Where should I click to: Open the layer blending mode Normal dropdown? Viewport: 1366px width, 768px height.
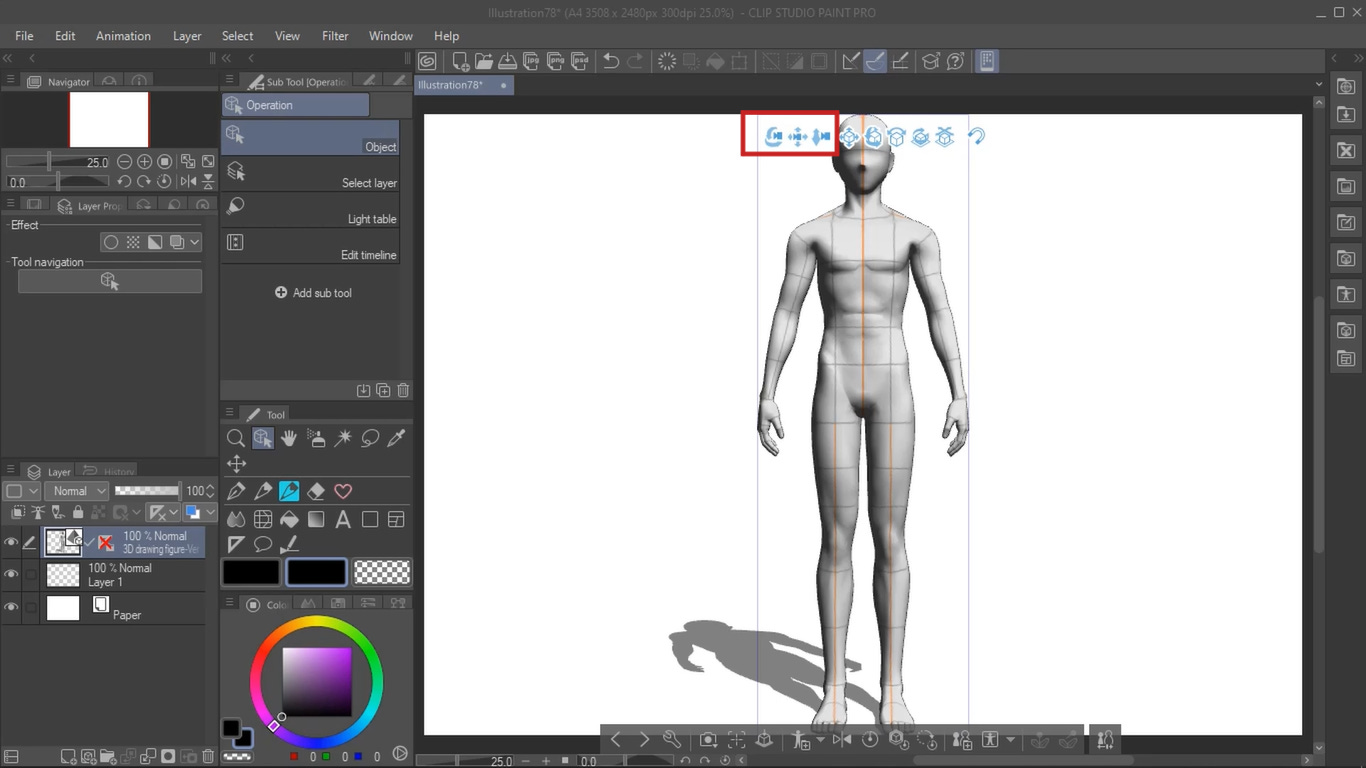[76, 490]
